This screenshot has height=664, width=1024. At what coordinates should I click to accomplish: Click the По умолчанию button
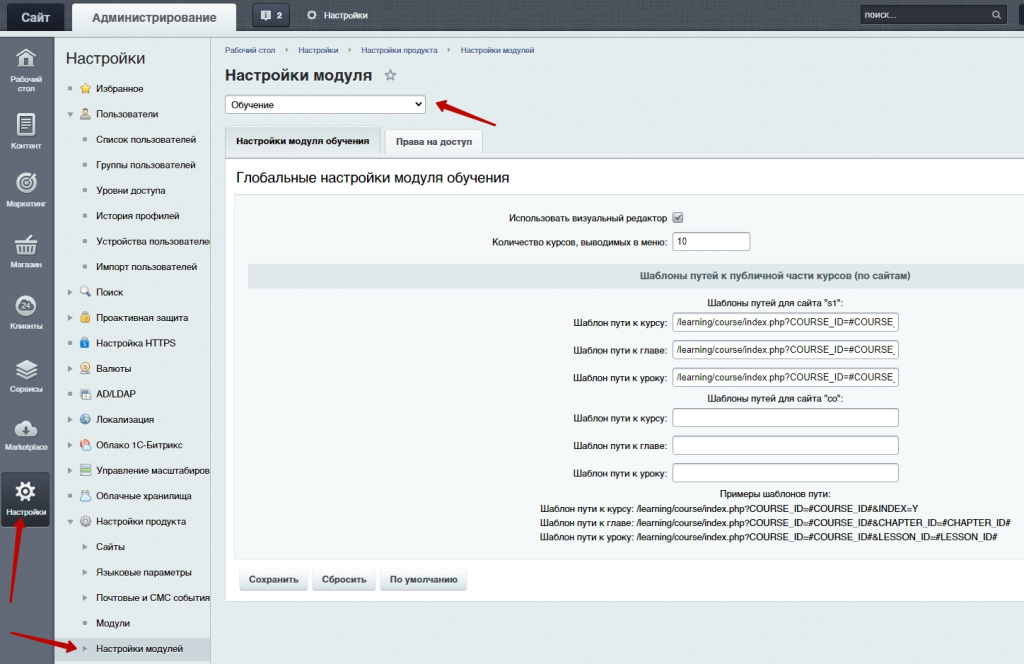[423, 579]
